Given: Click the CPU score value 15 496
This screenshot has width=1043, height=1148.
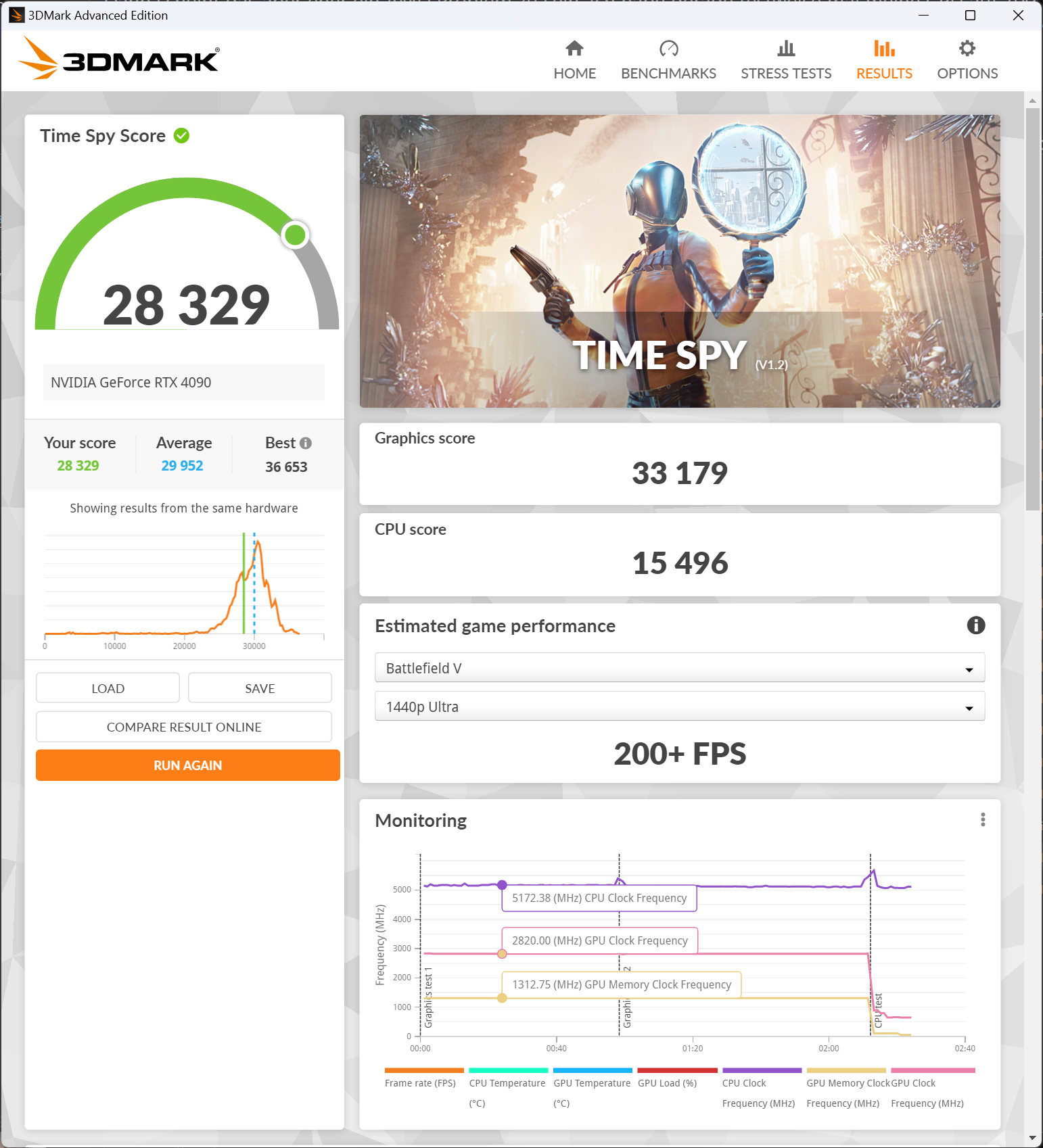Looking at the screenshot, I should (x=680, y=563).
